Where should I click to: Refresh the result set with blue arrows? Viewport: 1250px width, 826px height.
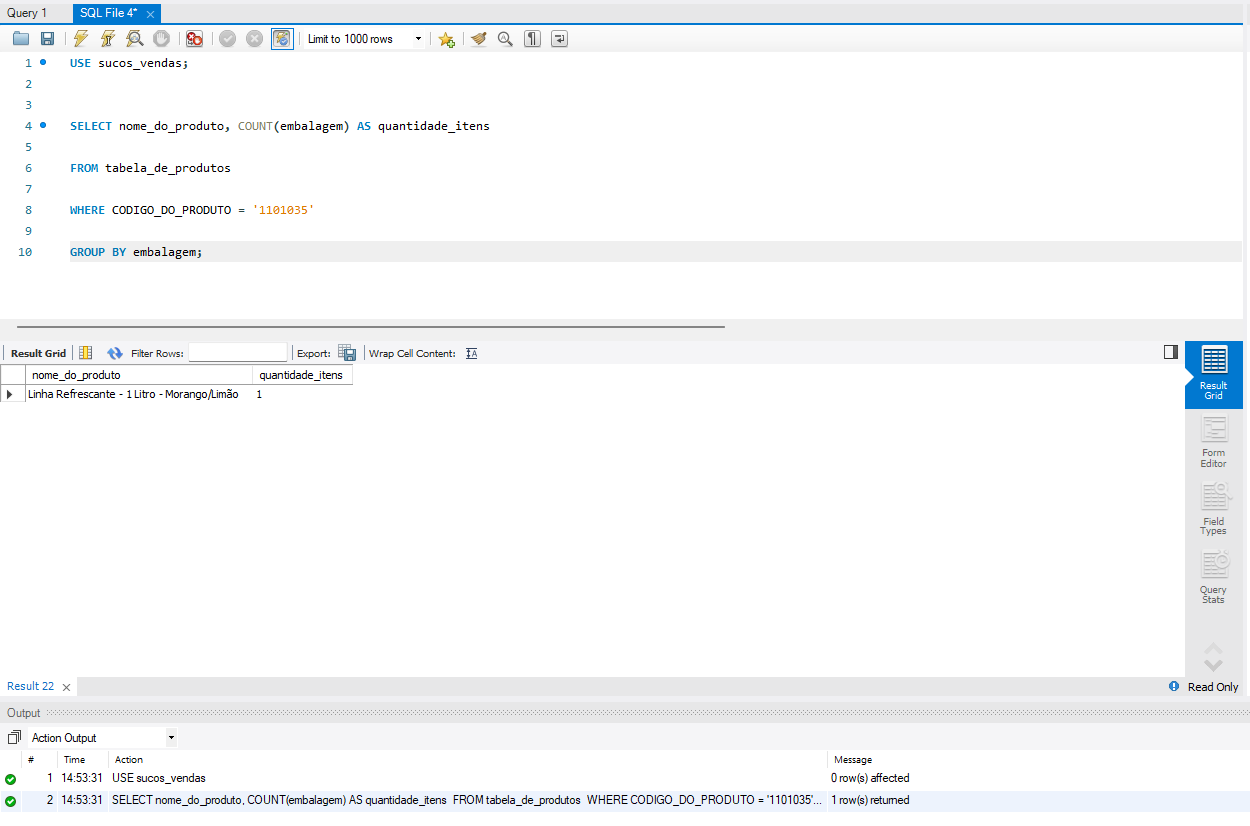point(115,353)
